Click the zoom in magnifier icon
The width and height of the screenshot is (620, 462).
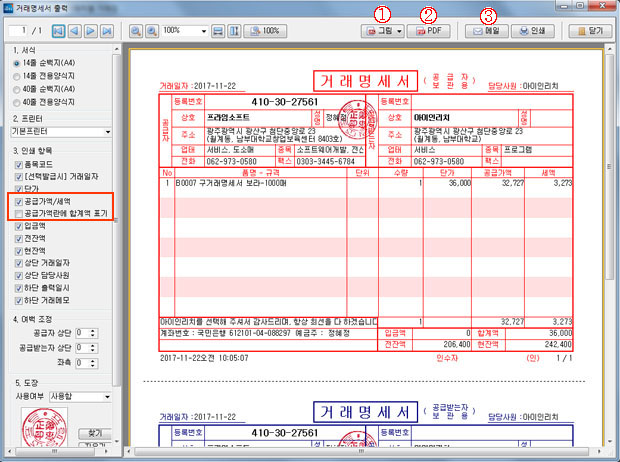pyautogui.click(x=153, y=31)
